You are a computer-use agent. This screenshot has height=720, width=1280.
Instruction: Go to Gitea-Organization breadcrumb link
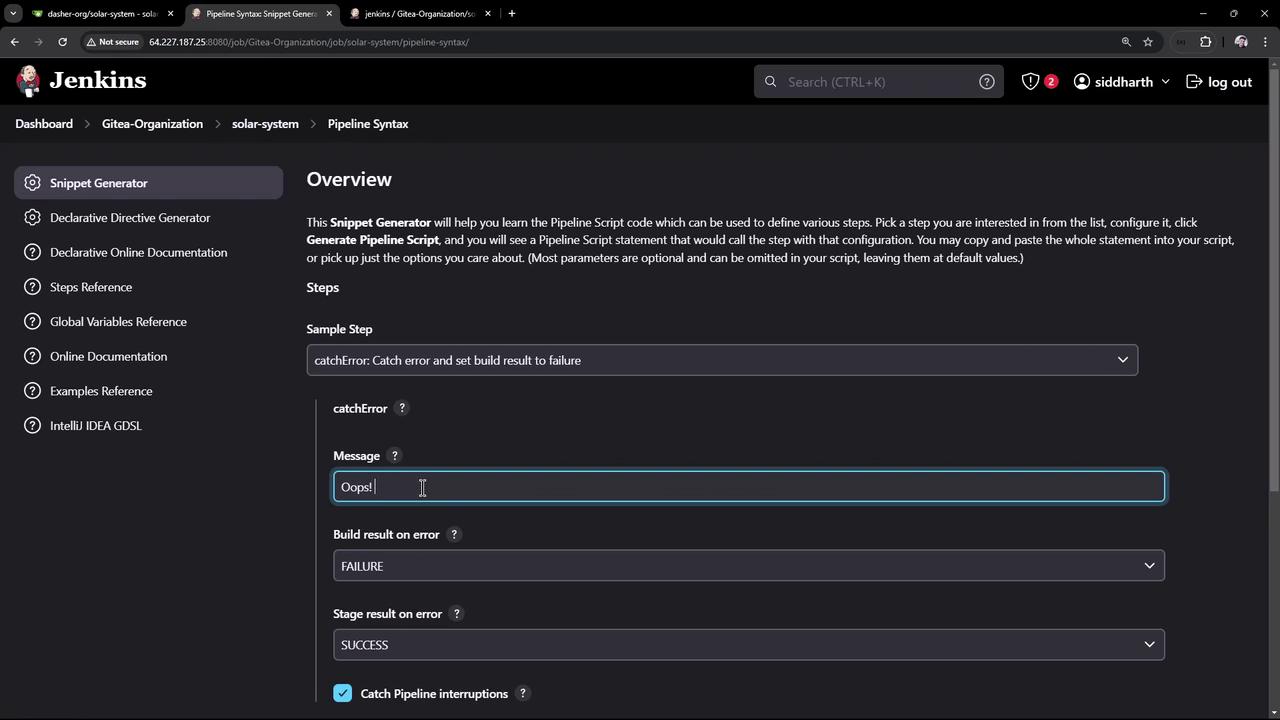tap(152, 124)
